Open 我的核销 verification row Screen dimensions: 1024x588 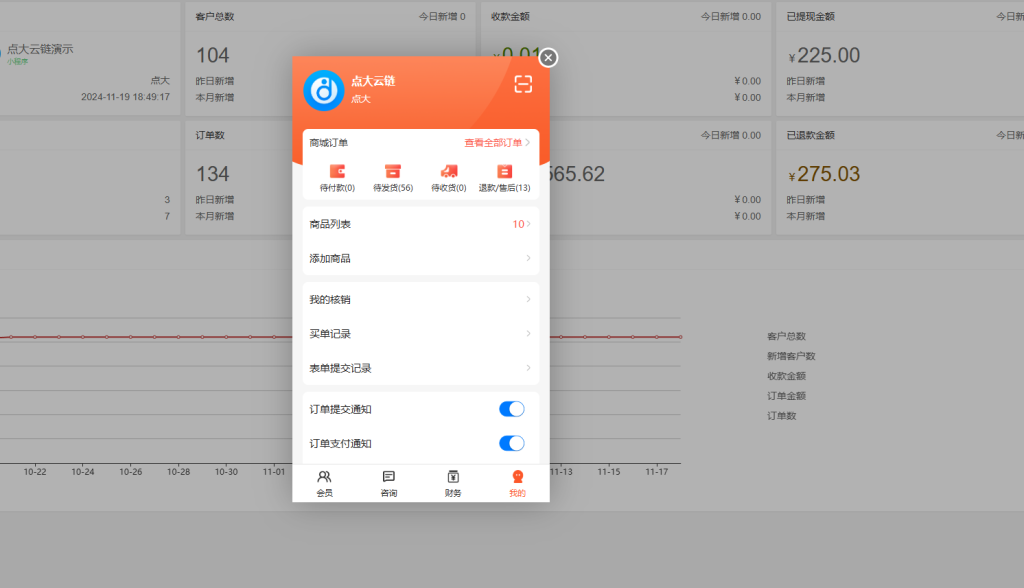(x=421, y=299)
